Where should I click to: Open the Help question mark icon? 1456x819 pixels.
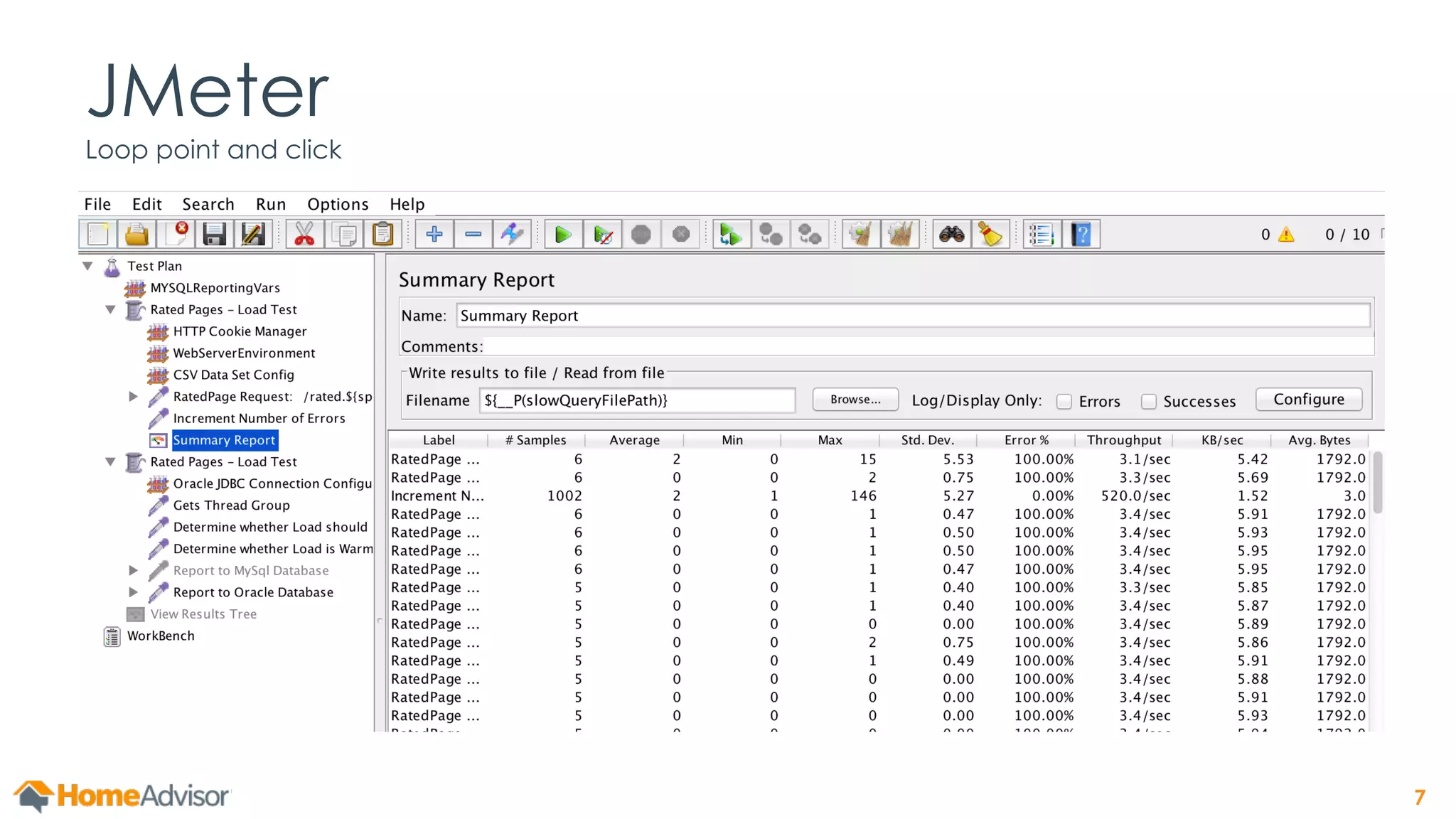(1081, 234)
